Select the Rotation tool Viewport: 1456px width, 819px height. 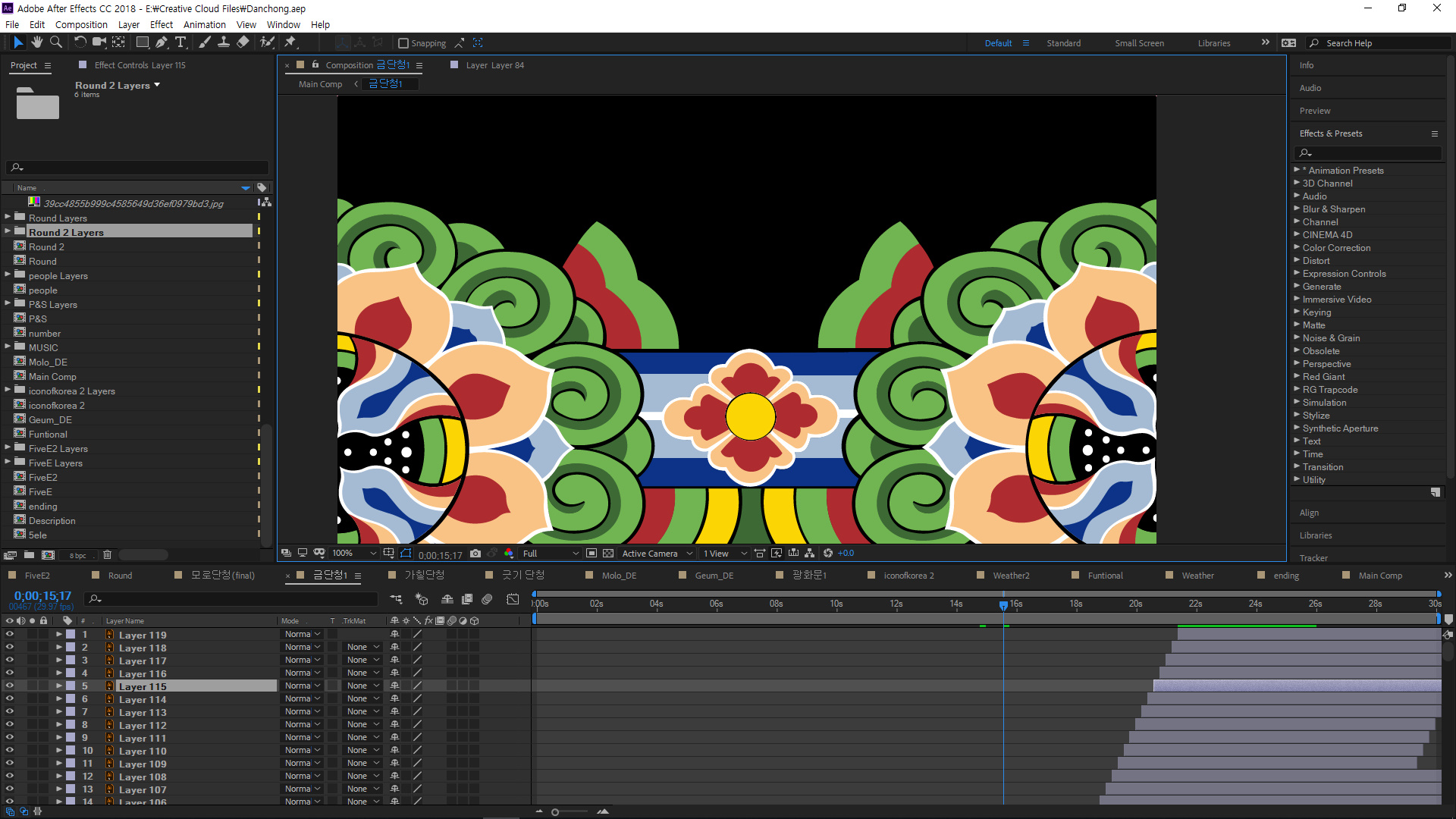pos(80,42)
